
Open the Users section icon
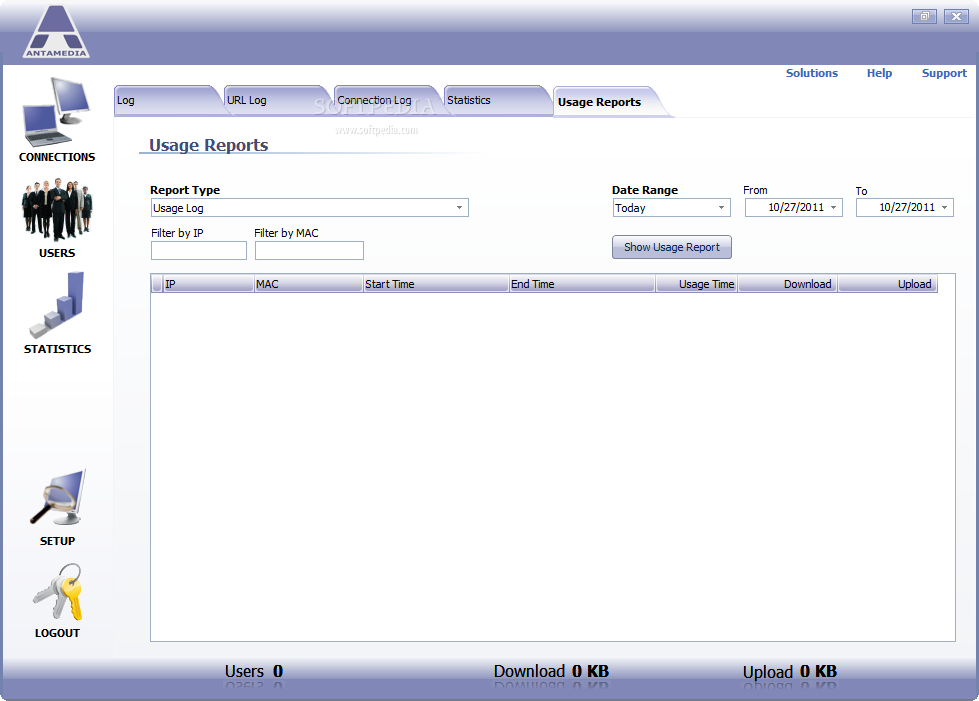coord(57,209)
